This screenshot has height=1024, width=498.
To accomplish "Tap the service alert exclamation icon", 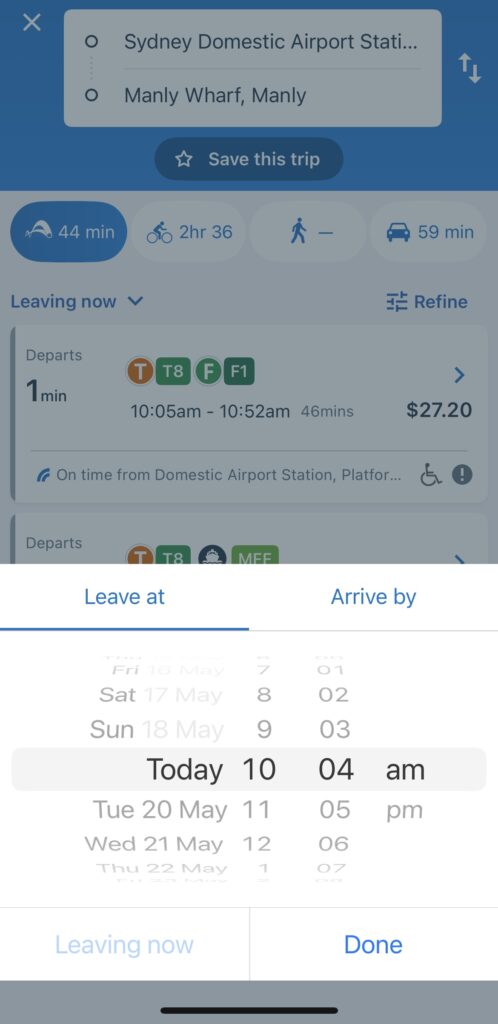I will pos(462,475).
